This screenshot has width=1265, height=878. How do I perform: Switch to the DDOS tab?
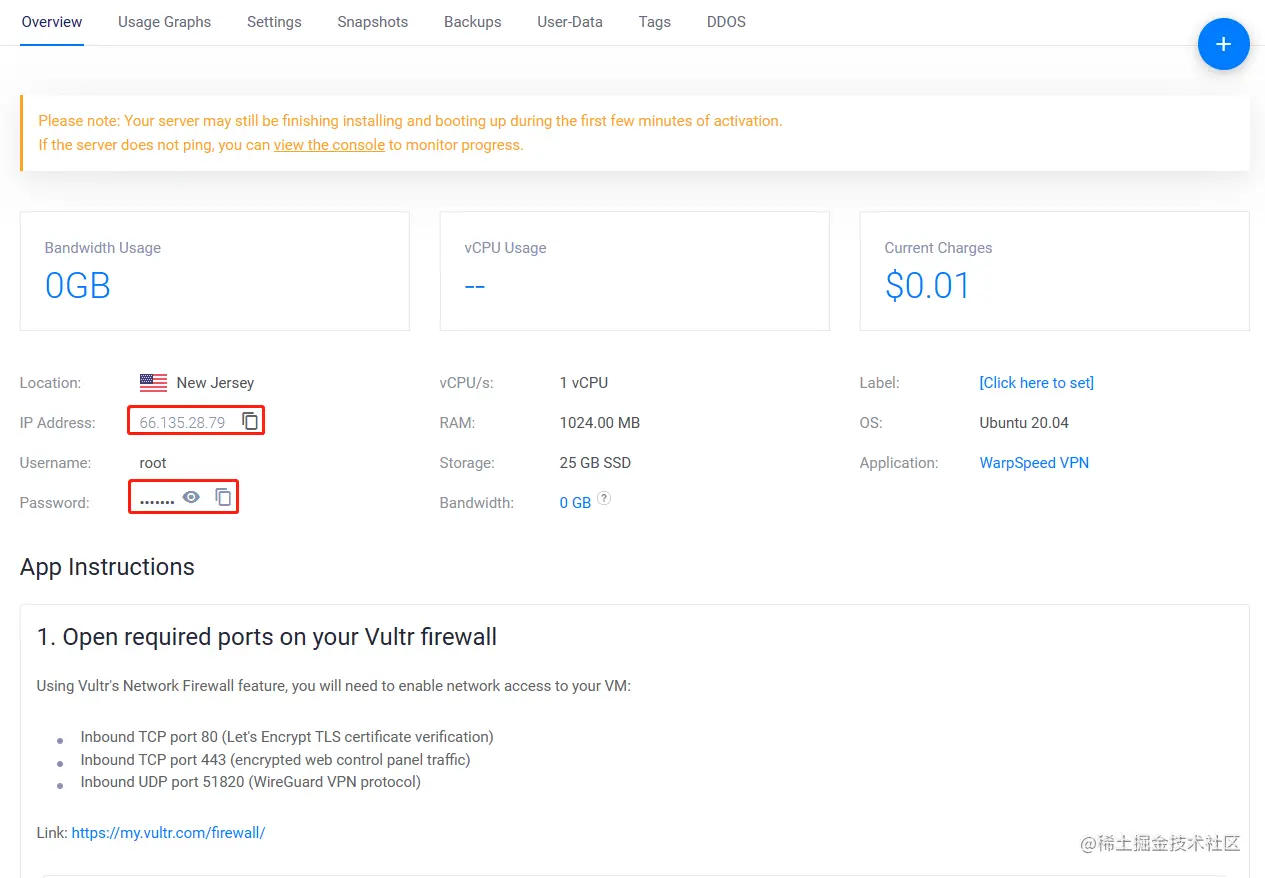pyautogui.click(x=726, y=21)
